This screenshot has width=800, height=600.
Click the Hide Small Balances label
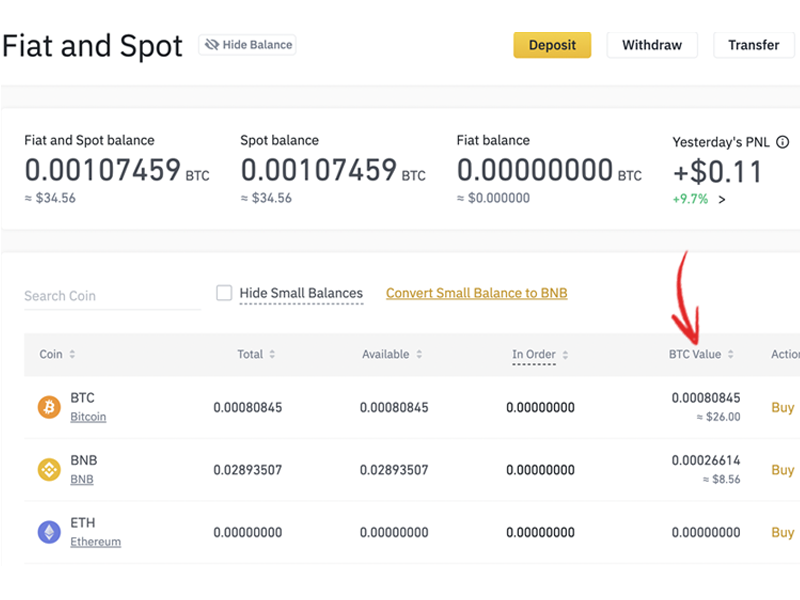(x=301, y=293)
